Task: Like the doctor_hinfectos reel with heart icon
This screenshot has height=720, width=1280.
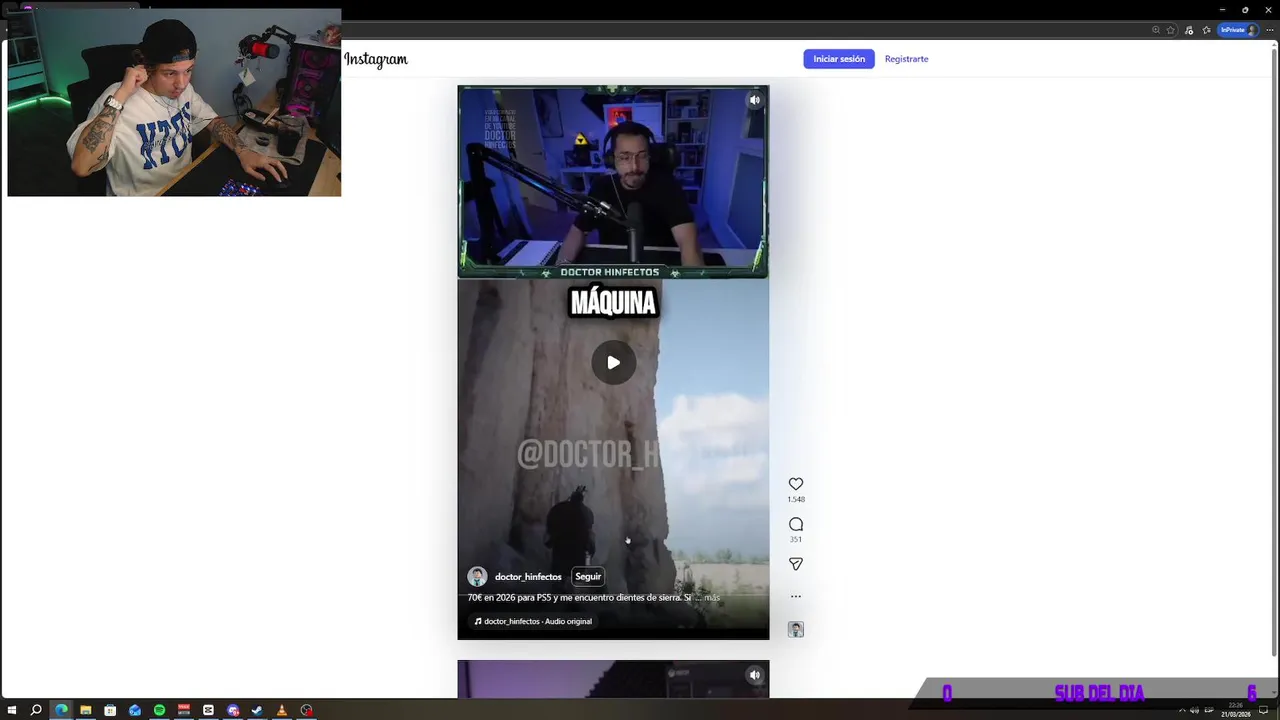Action: point(796,484)
